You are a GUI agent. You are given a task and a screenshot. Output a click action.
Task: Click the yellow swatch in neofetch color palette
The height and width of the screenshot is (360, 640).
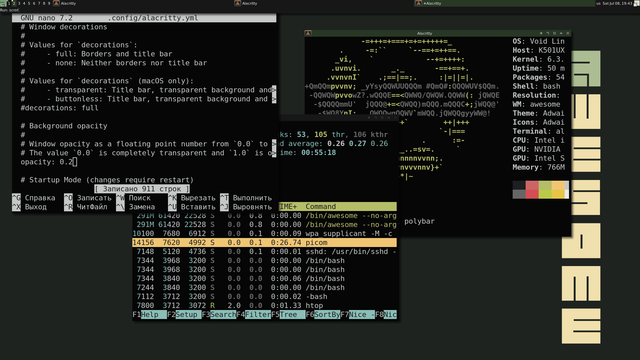[x=558, y=190]
